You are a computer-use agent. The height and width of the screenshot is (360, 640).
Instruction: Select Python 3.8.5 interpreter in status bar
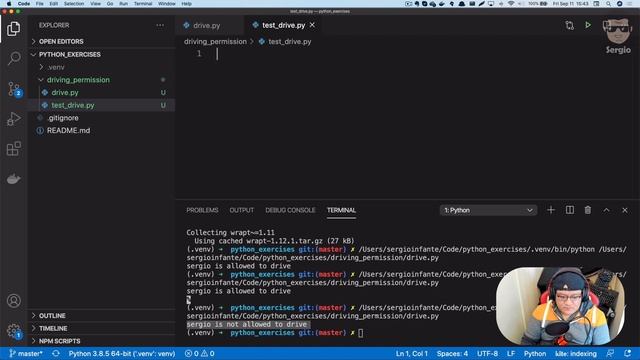point(122,353)
